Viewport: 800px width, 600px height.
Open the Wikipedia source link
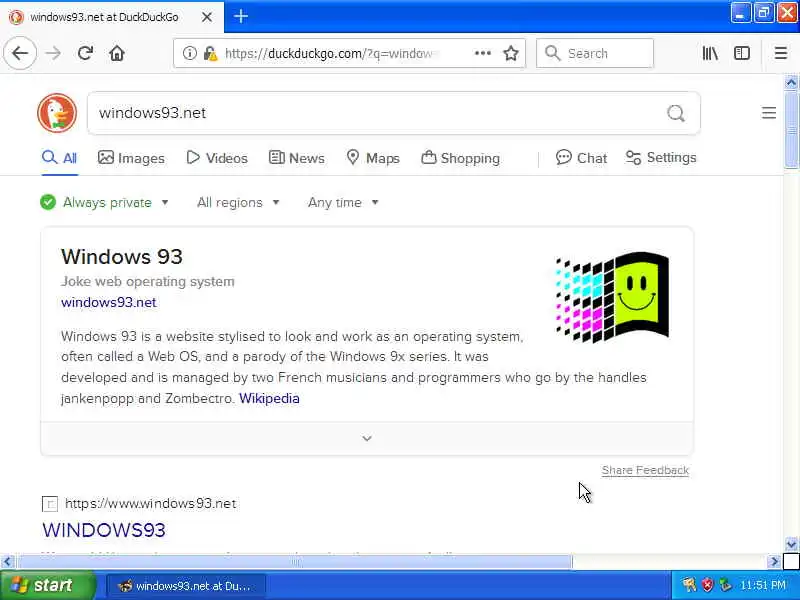tap(269, 398)
